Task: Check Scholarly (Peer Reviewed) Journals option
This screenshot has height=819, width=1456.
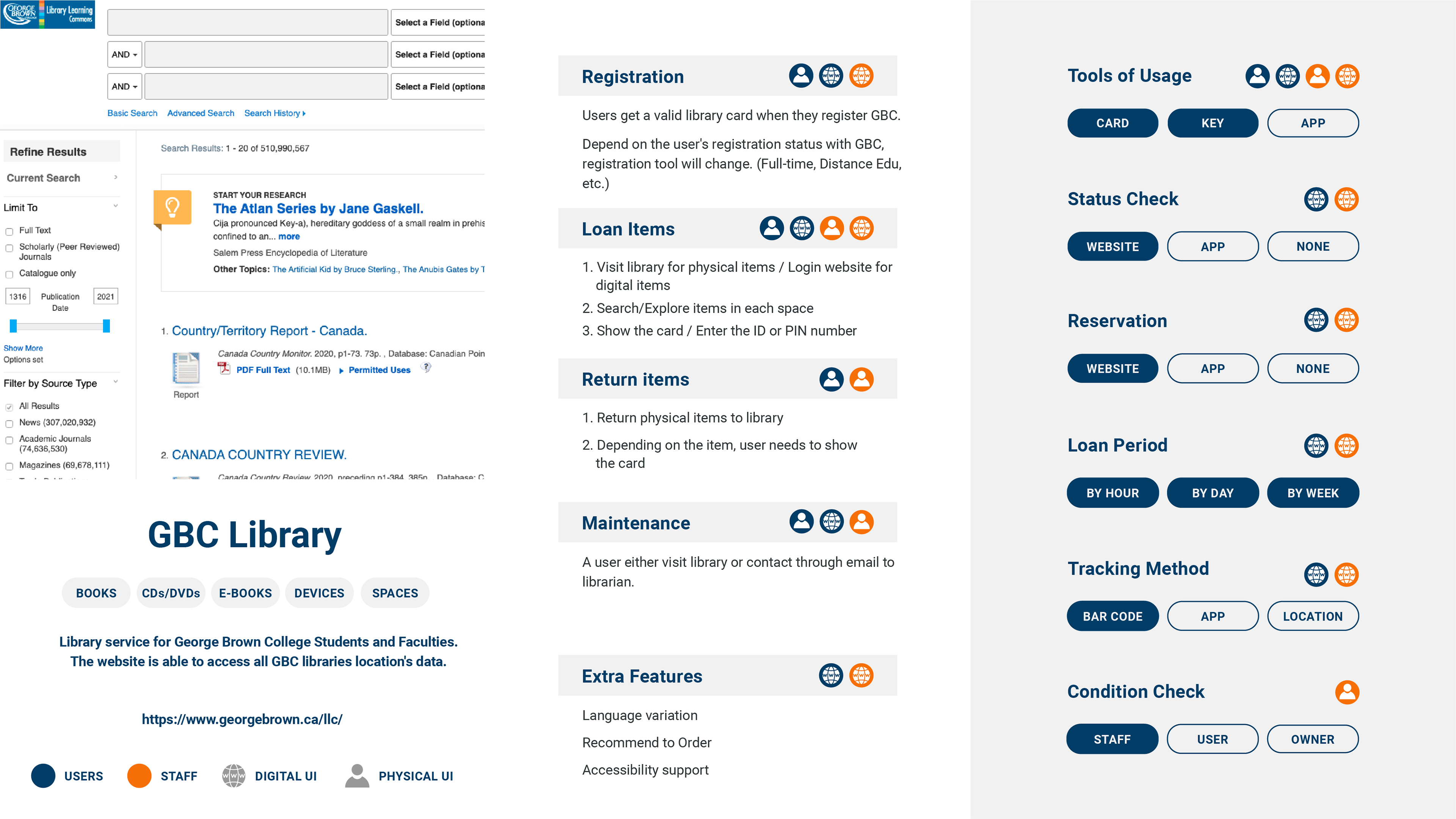Action: (x=9, y=248)
